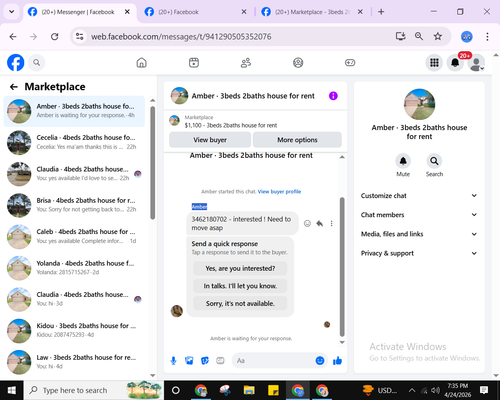Open File Explorer from taskbar

249,390
